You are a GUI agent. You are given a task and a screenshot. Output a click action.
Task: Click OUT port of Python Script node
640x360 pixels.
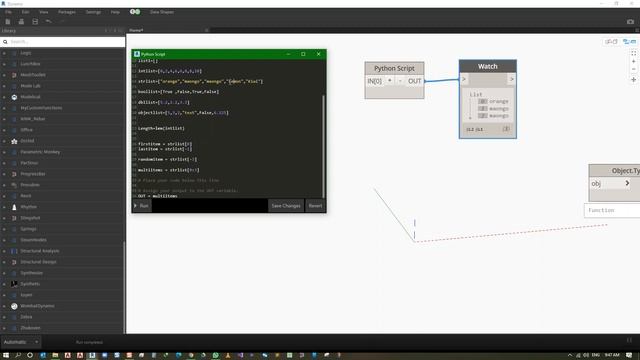point(415,81)
